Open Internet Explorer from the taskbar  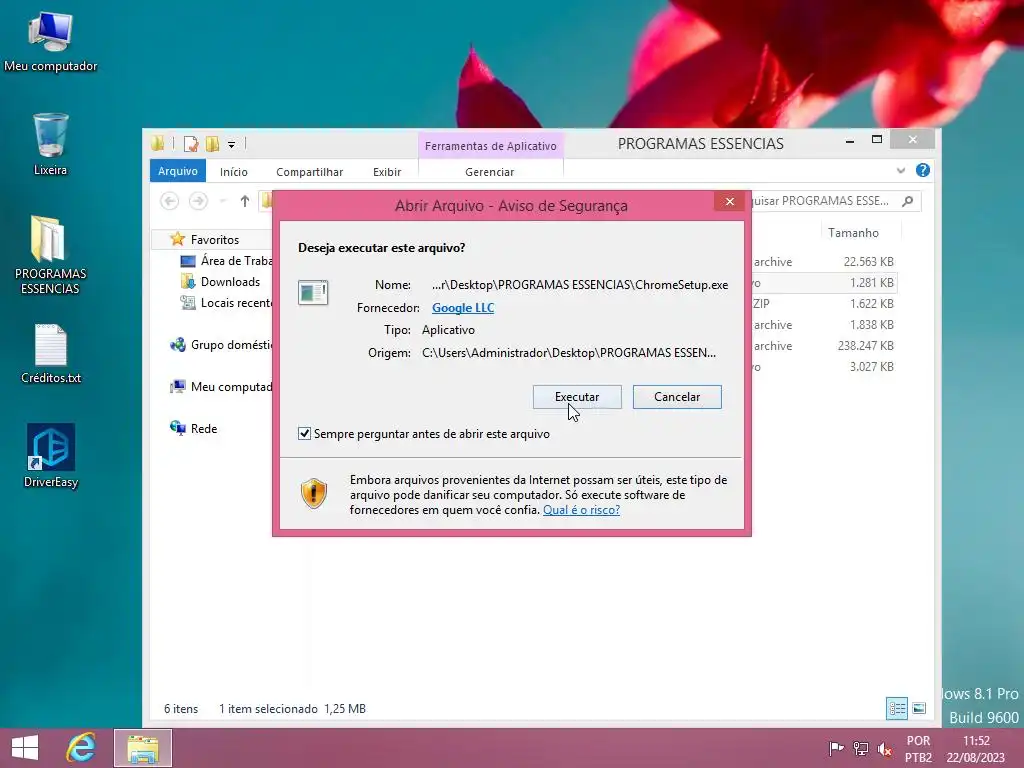click(x=81, y=748)
